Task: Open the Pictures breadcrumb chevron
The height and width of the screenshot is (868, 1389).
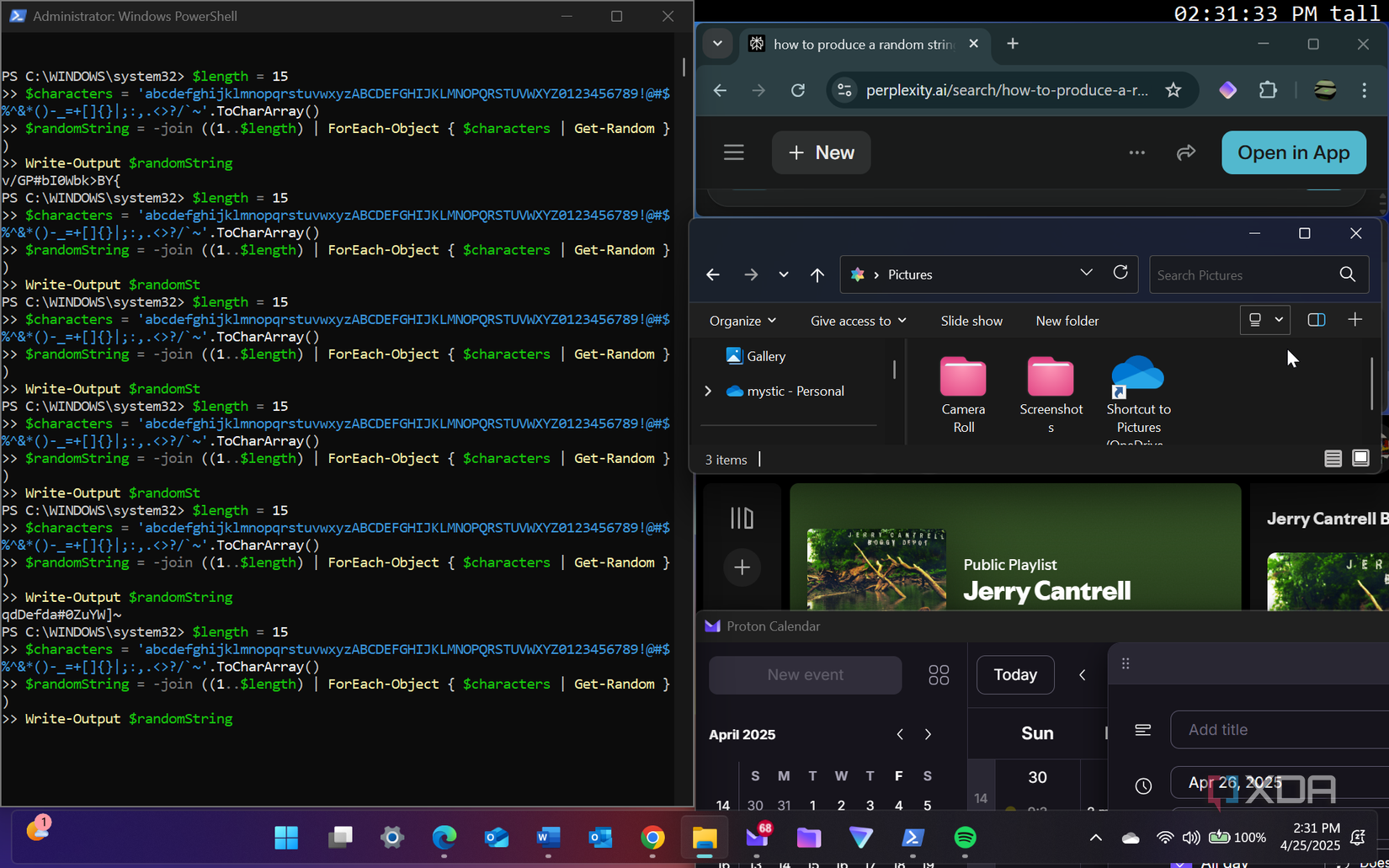Action: pyautogui.click(x=1086, y=274)
